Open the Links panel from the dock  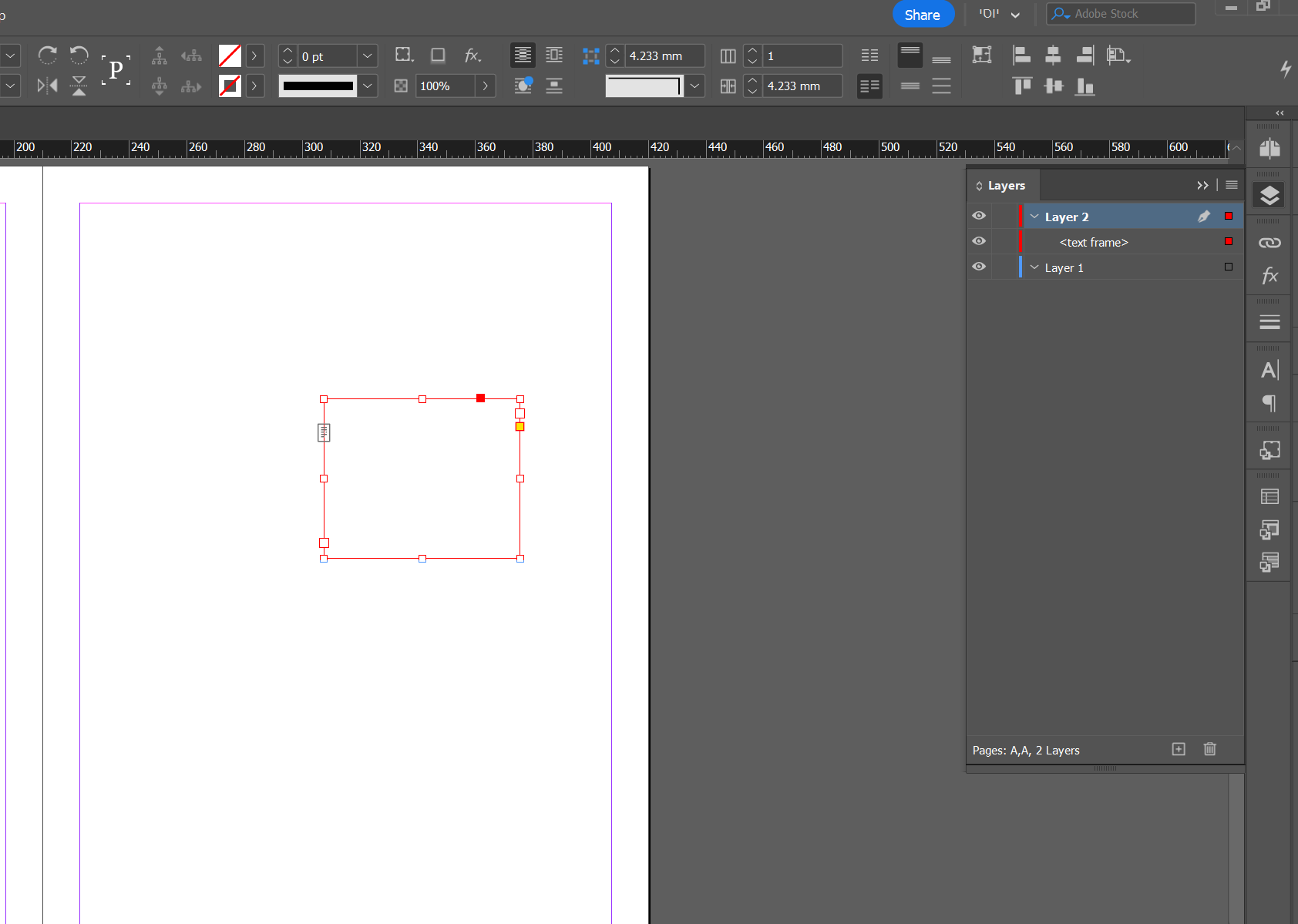pyautogui.click(x=1269, y=243)
